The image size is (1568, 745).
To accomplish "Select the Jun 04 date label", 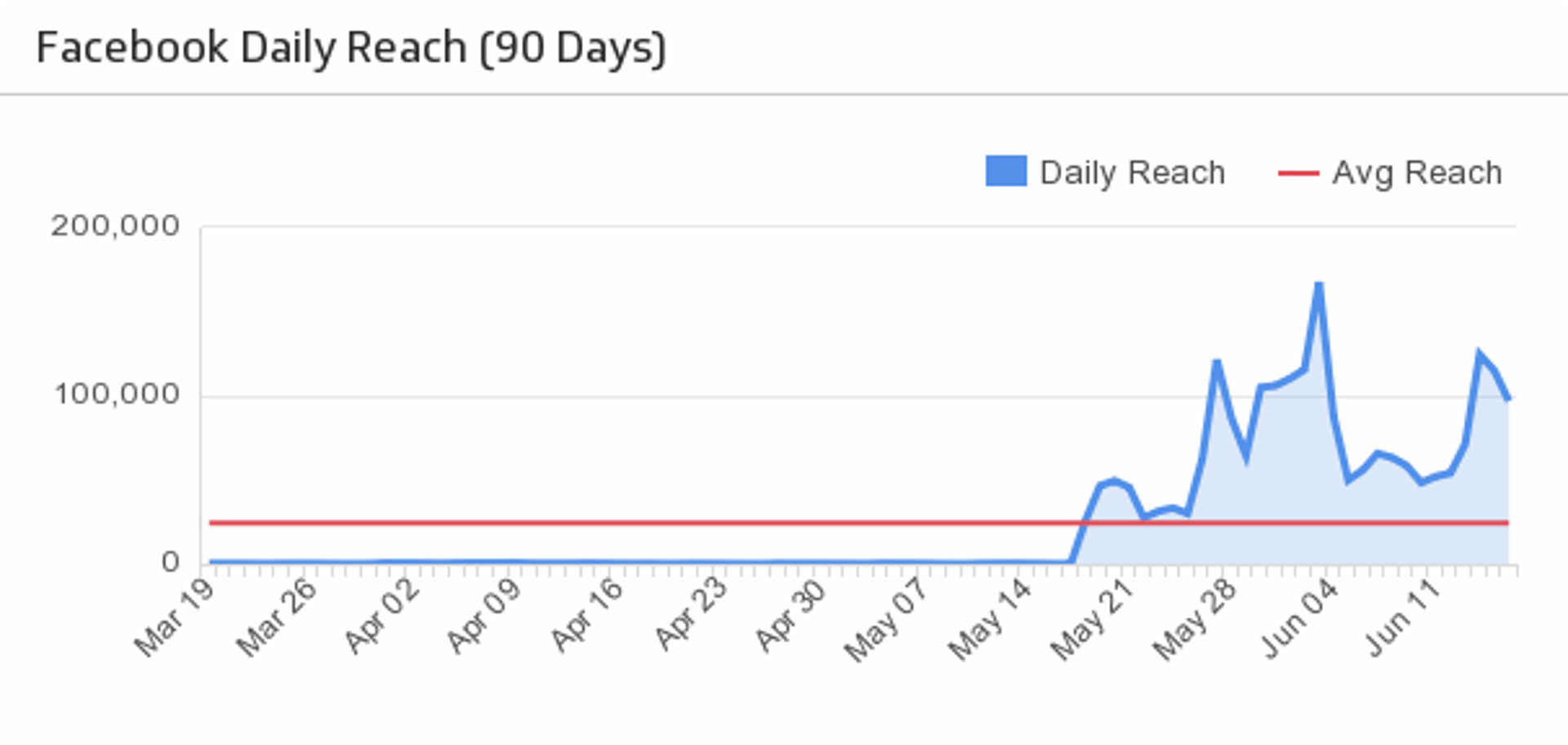I will [1300, 618].
